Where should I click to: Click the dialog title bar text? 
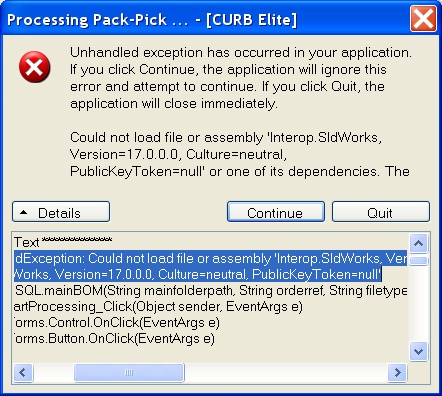point(152,20)
